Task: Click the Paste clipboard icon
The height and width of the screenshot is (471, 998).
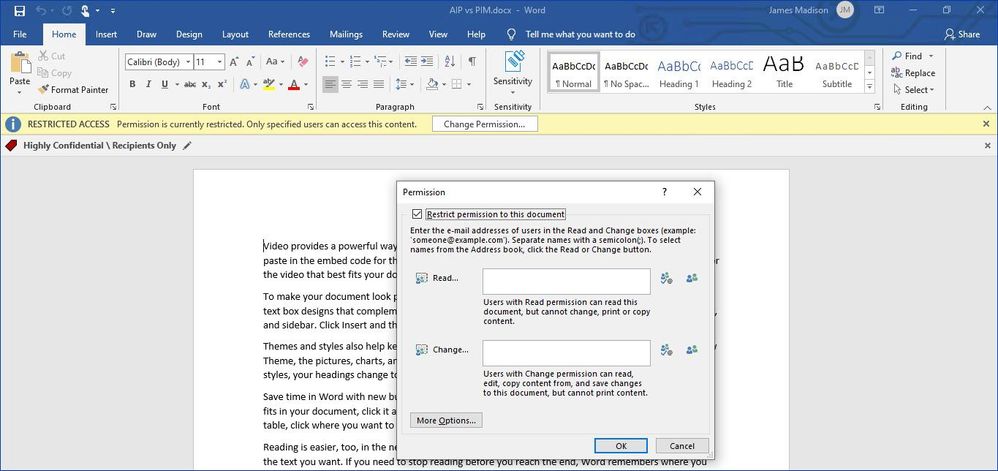Action: coord(20,64)
